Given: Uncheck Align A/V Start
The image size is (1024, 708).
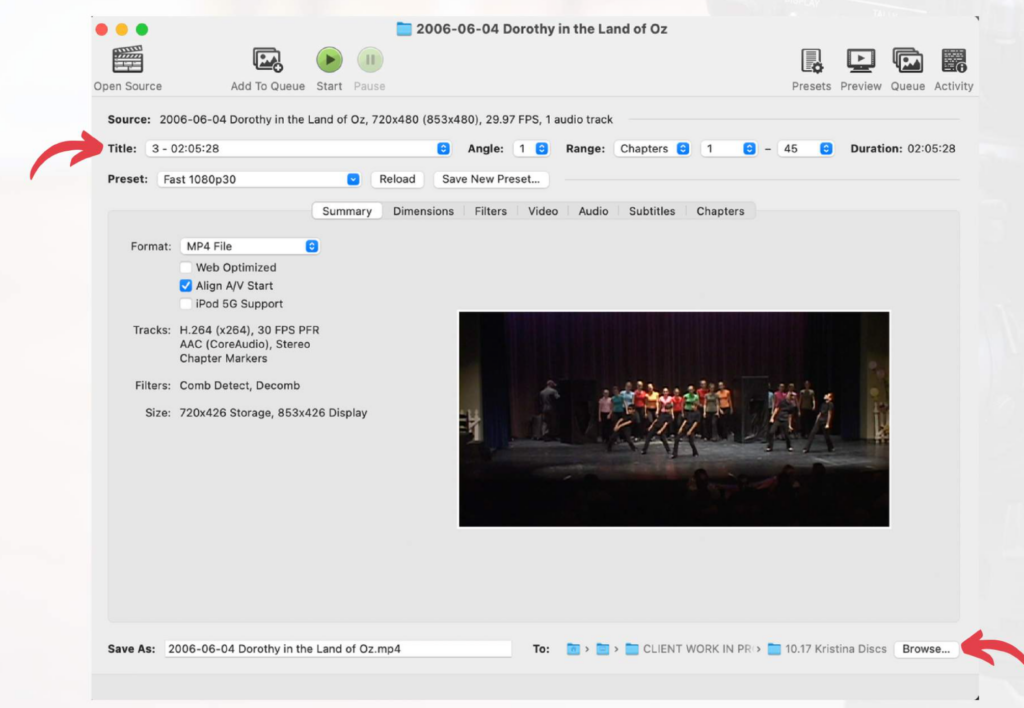Looking at the screenshot, I should [x=186, y=285].
